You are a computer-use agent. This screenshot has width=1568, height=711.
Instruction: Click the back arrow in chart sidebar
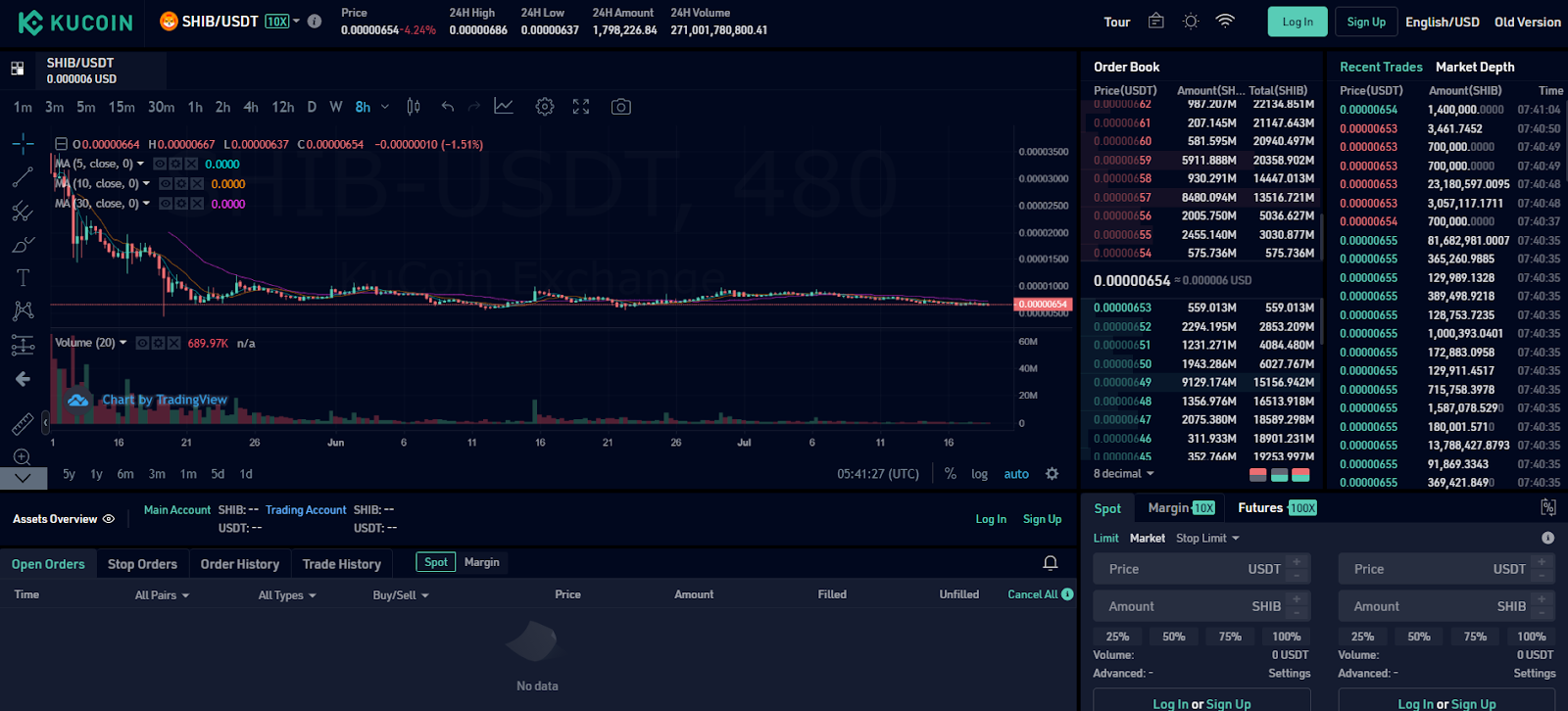[x=23, y=379]
